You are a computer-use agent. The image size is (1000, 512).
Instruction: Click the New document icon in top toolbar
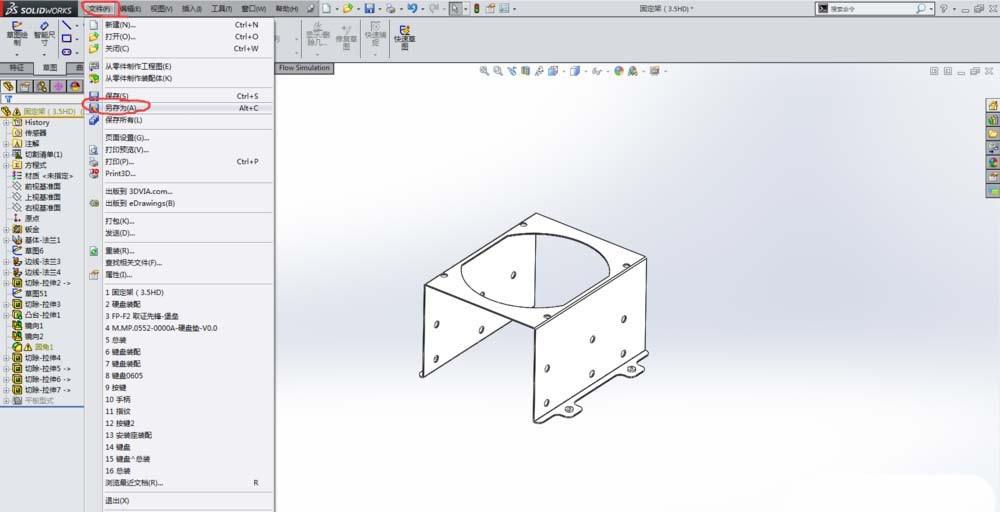327,8
